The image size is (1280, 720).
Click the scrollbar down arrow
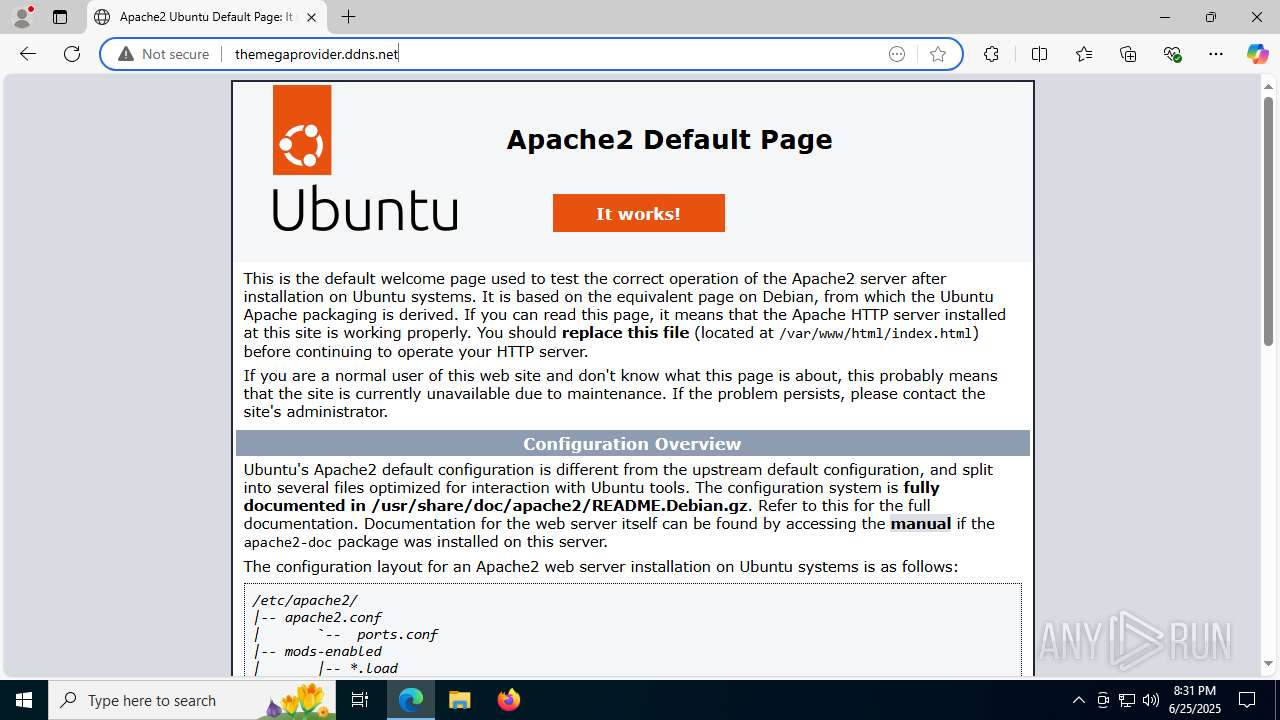pos(1268,664)
